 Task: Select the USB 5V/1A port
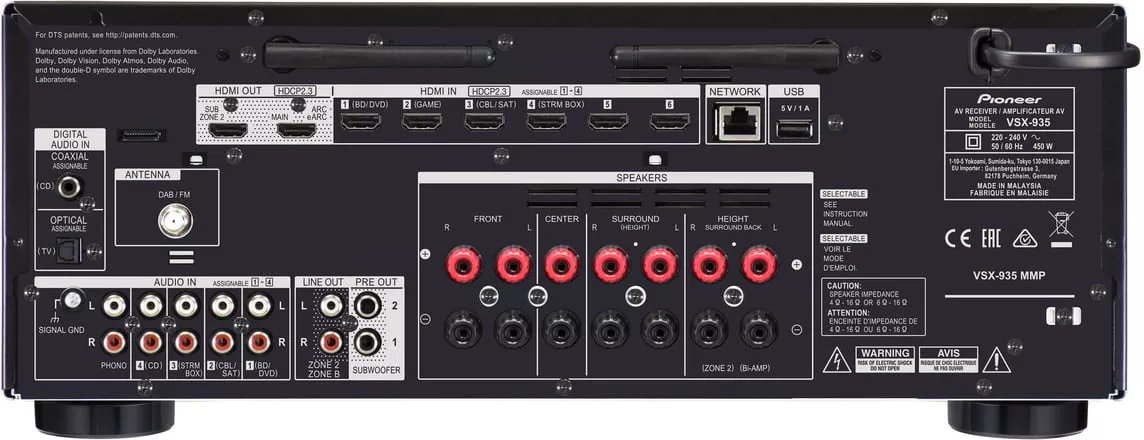[794, 128]
